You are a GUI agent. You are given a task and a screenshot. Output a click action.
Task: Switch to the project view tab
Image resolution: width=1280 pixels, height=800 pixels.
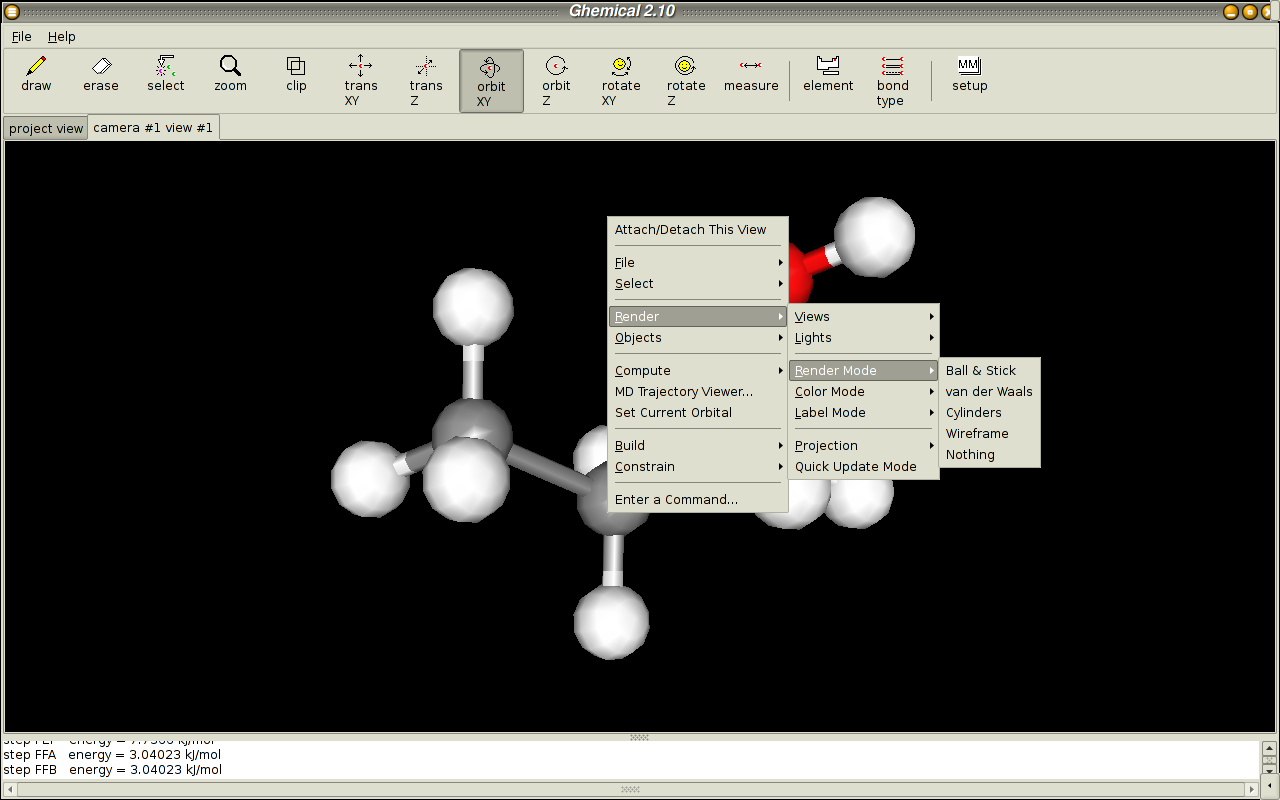(x=46, y=129)
